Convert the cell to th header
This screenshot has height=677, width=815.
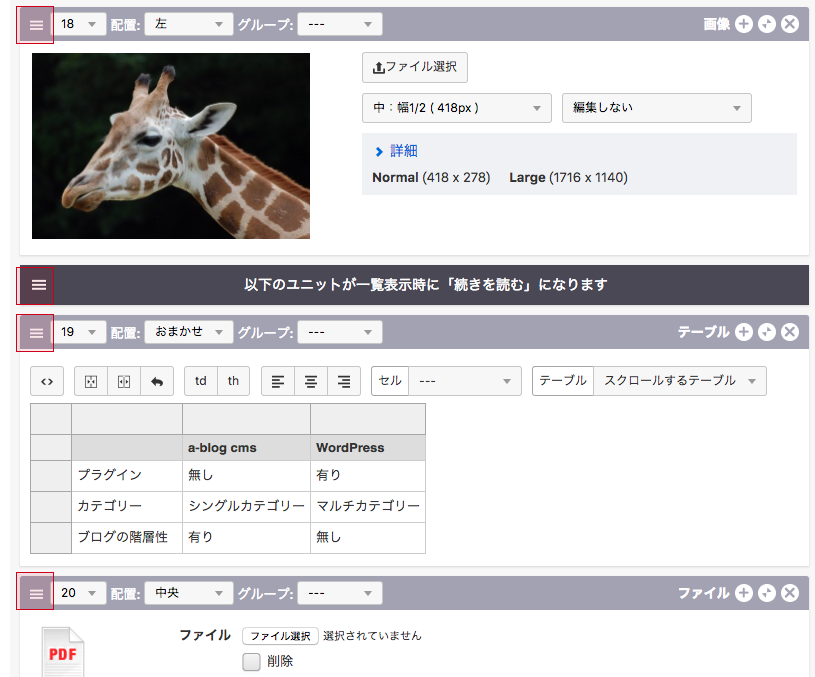click(233, 381)
